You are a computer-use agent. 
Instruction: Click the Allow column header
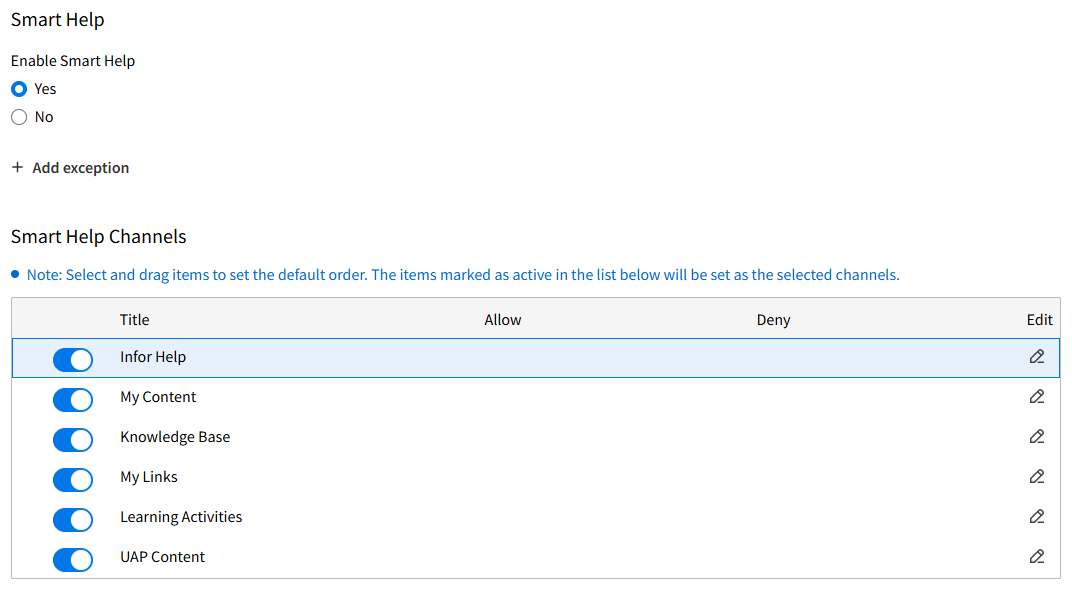click(502, 319)
